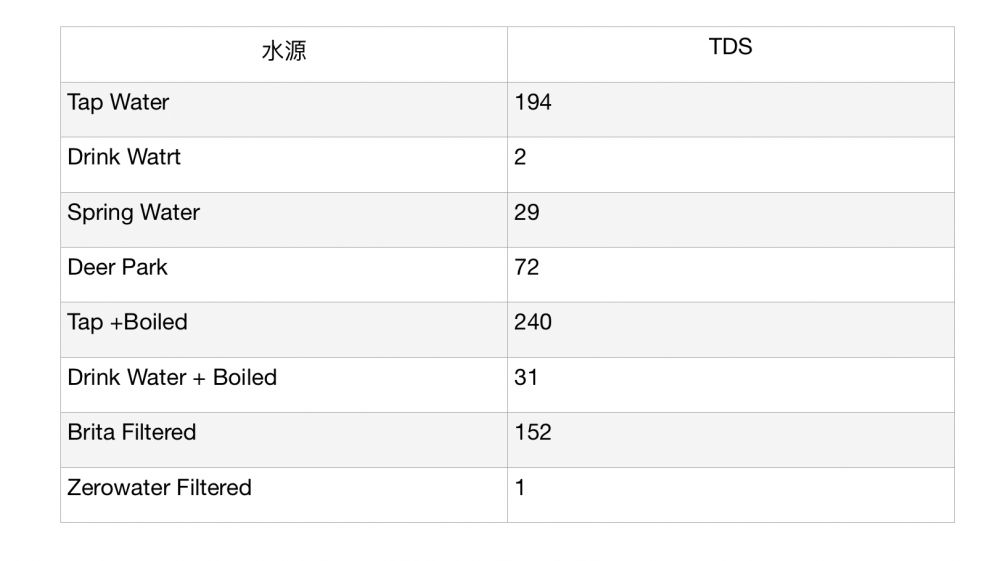Click the Tap +Boiled cell
1000x561 pixels.
pyautogui.click(x=127, y=323)
